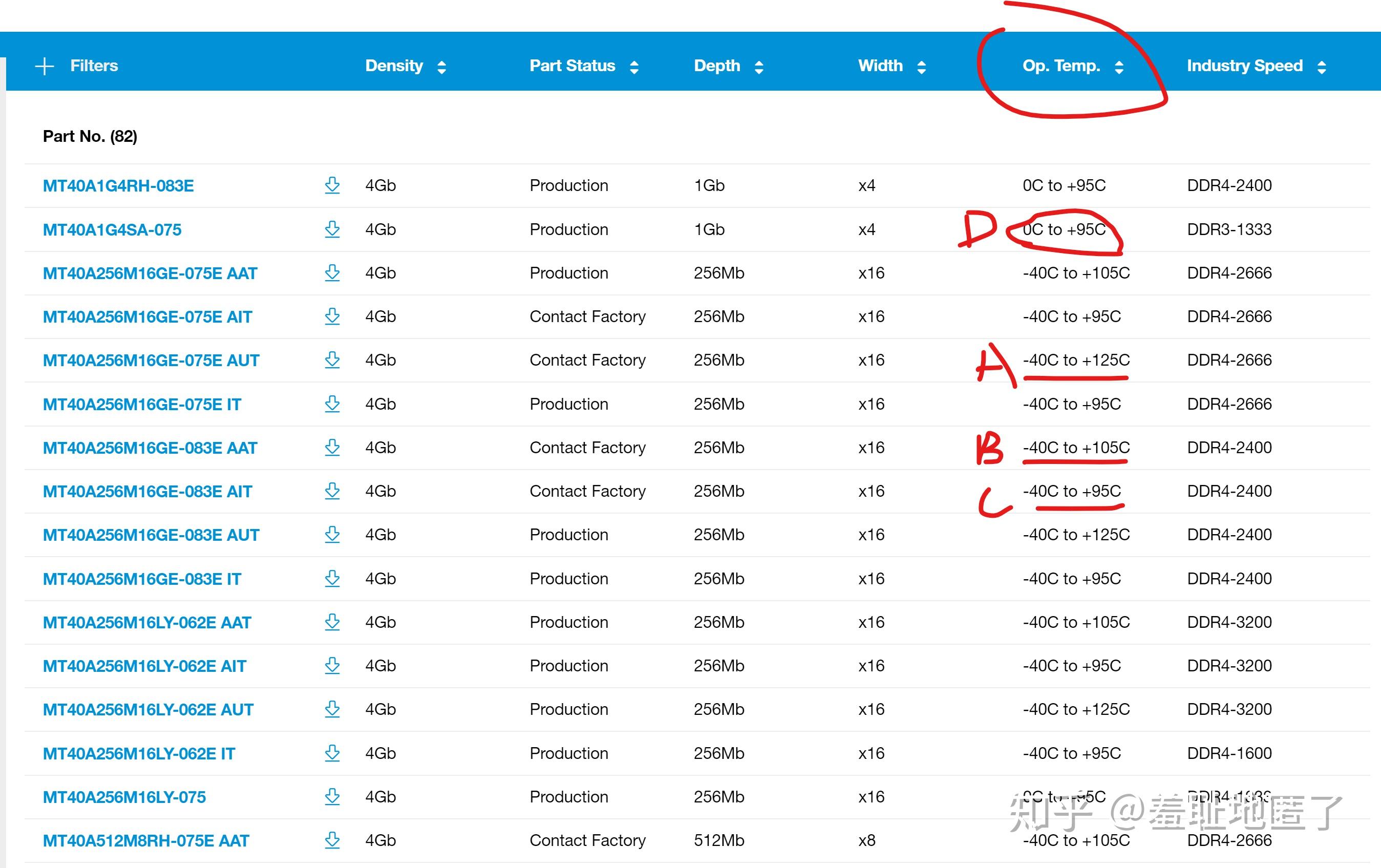Viewport: 1381px width, 868px height.
Task: Select DDR4-1600 speed cell
Action: coord(1229,753)
